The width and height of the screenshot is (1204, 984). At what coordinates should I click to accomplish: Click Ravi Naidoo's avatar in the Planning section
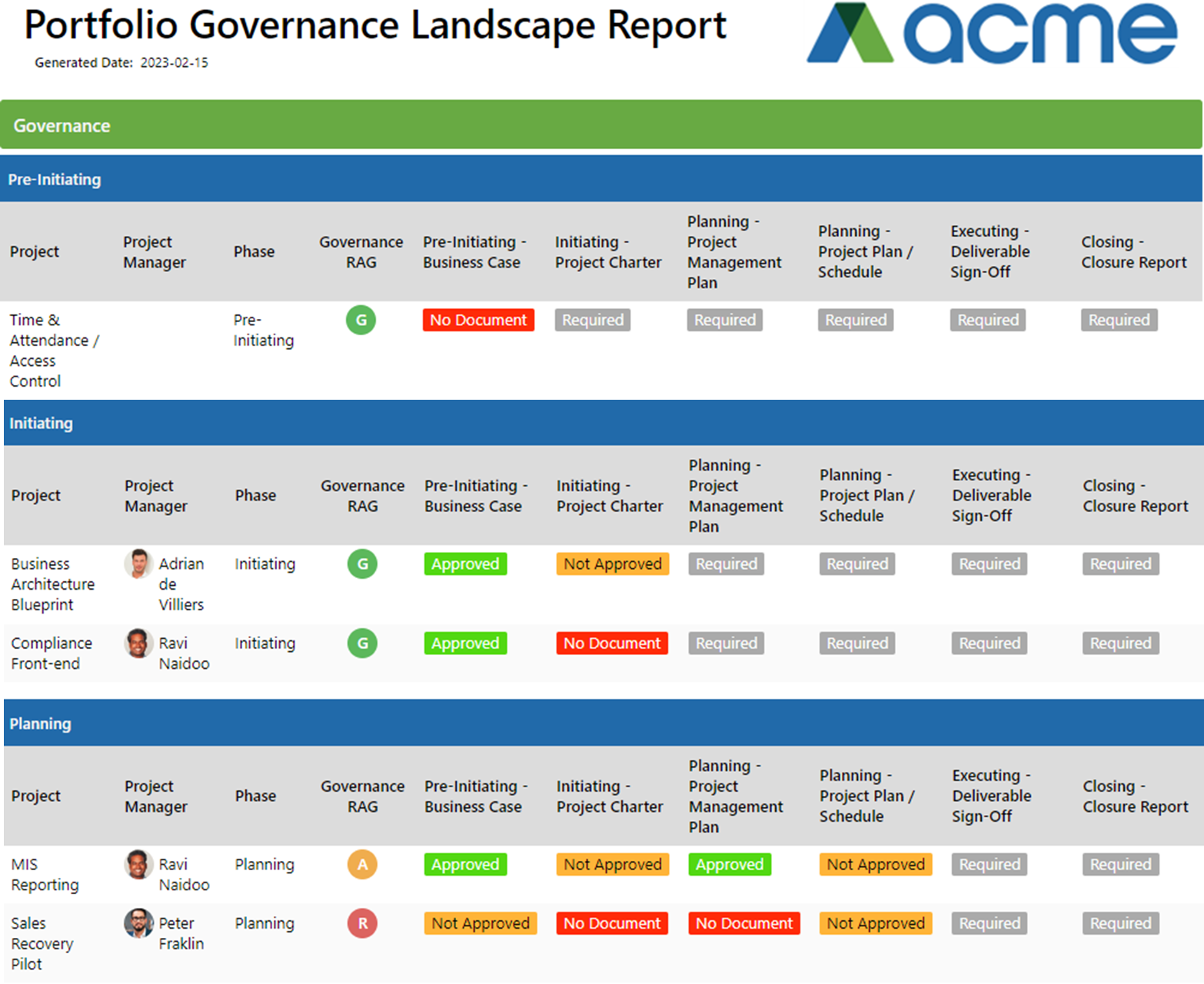138,864
